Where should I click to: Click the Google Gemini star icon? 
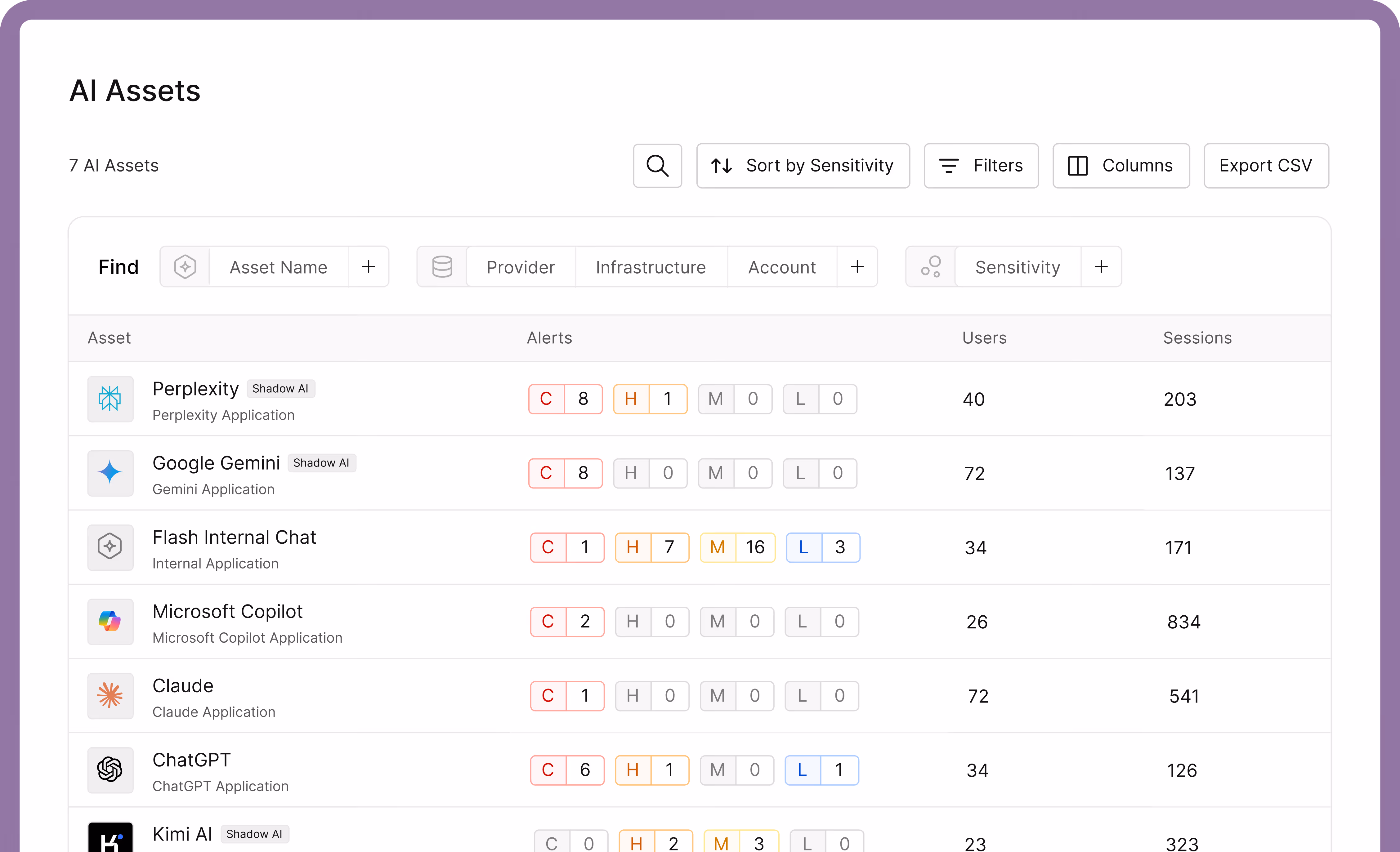[110, 473]
